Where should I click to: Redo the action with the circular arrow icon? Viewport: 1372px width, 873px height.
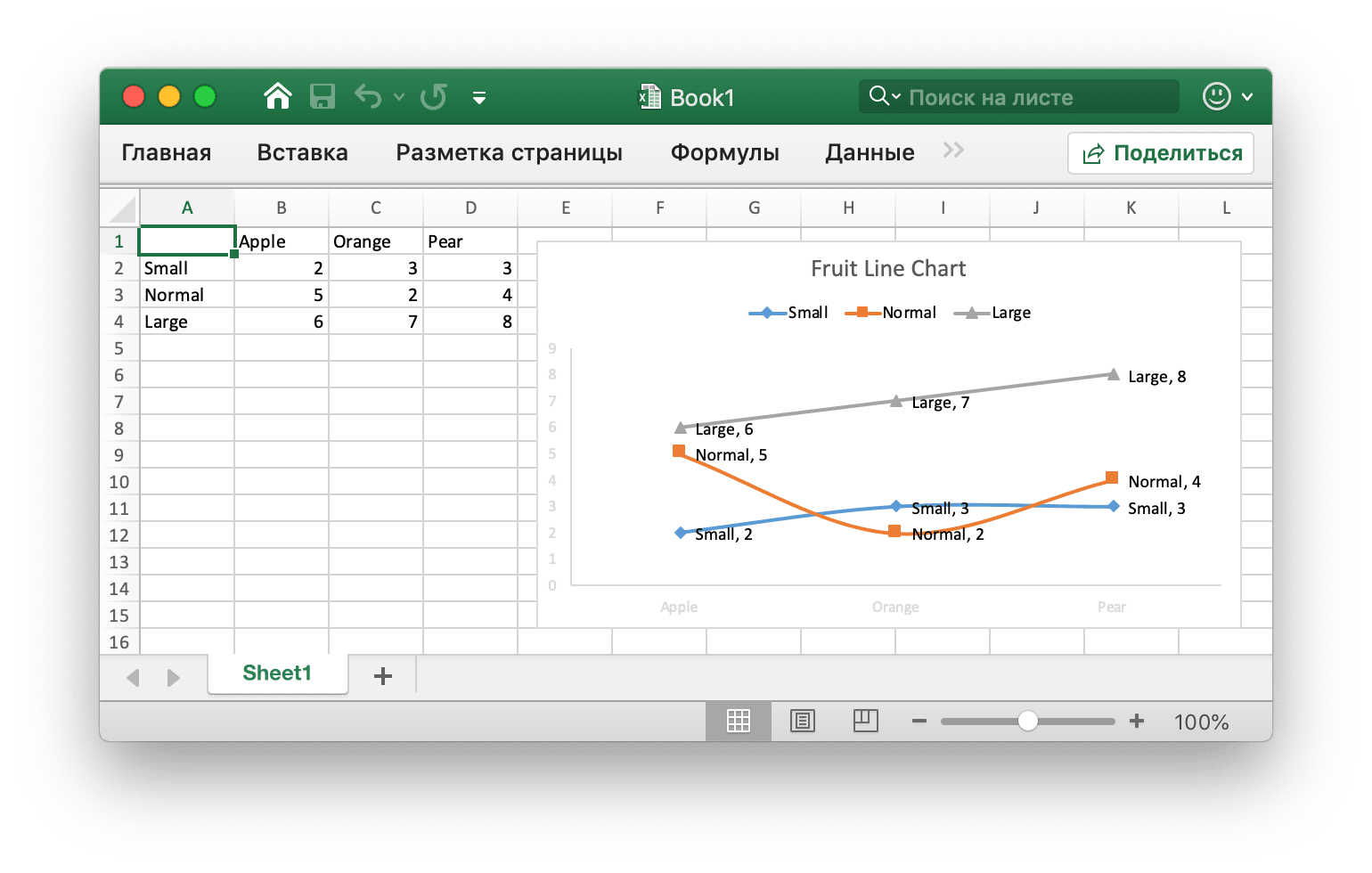pyautogui.click(x=434, y=96)
